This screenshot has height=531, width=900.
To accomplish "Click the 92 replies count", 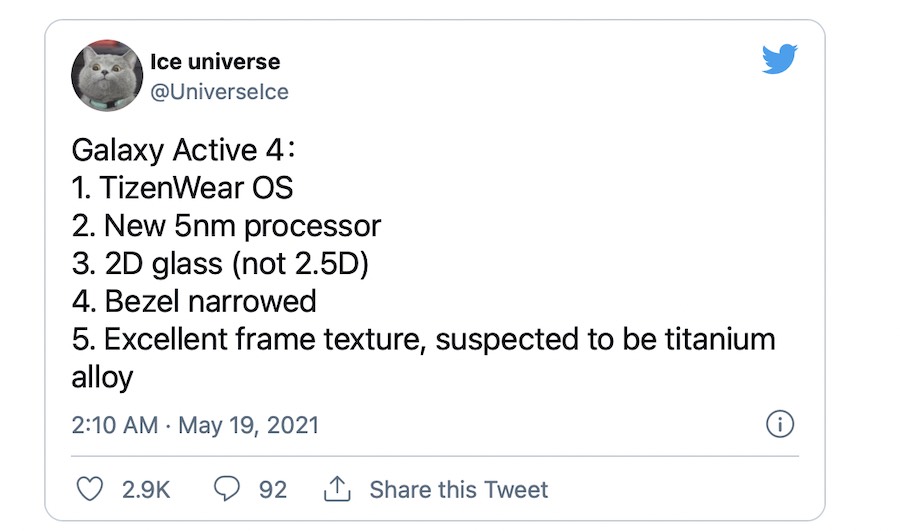I will click(273, 489).
